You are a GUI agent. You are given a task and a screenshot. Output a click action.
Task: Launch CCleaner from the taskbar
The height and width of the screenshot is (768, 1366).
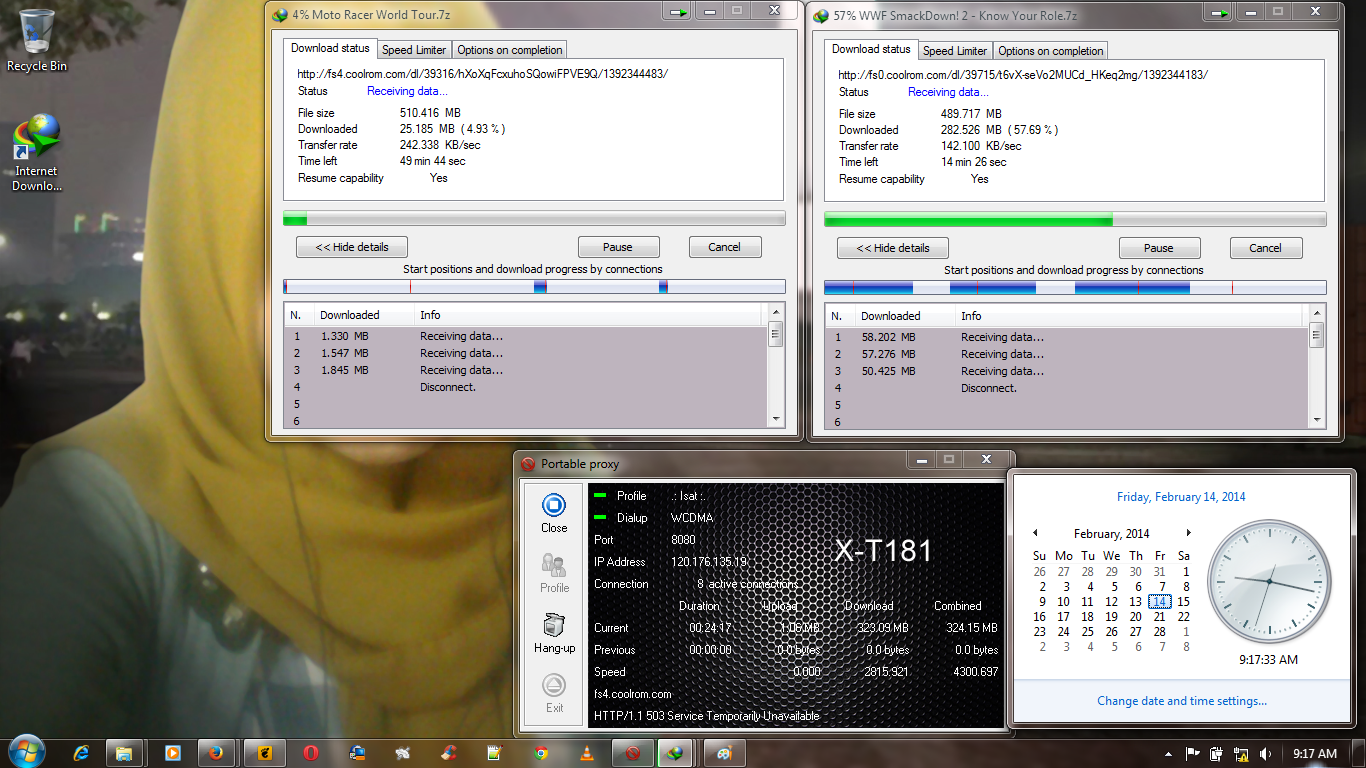point(450,753)
